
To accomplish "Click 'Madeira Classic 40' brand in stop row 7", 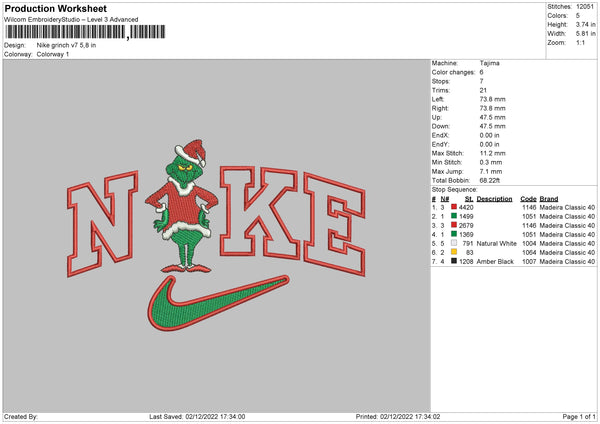I will coord(567,261).
